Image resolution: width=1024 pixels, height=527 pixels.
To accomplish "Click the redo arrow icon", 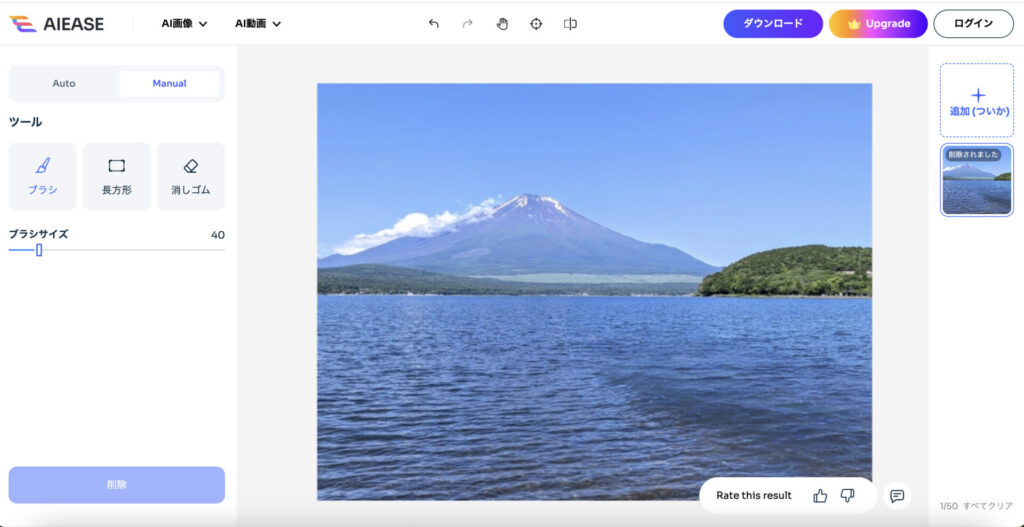I will click(x=468, y=24).
